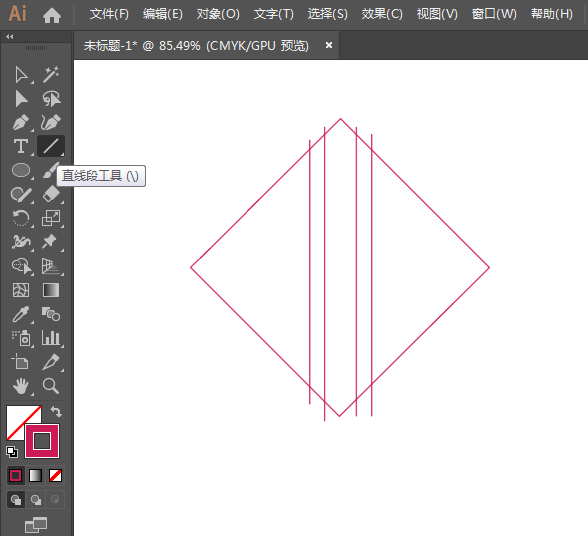Select the Line Segment tool
Image resolution: width=588 pixels, height=536 pixels.
pos(51,146)
